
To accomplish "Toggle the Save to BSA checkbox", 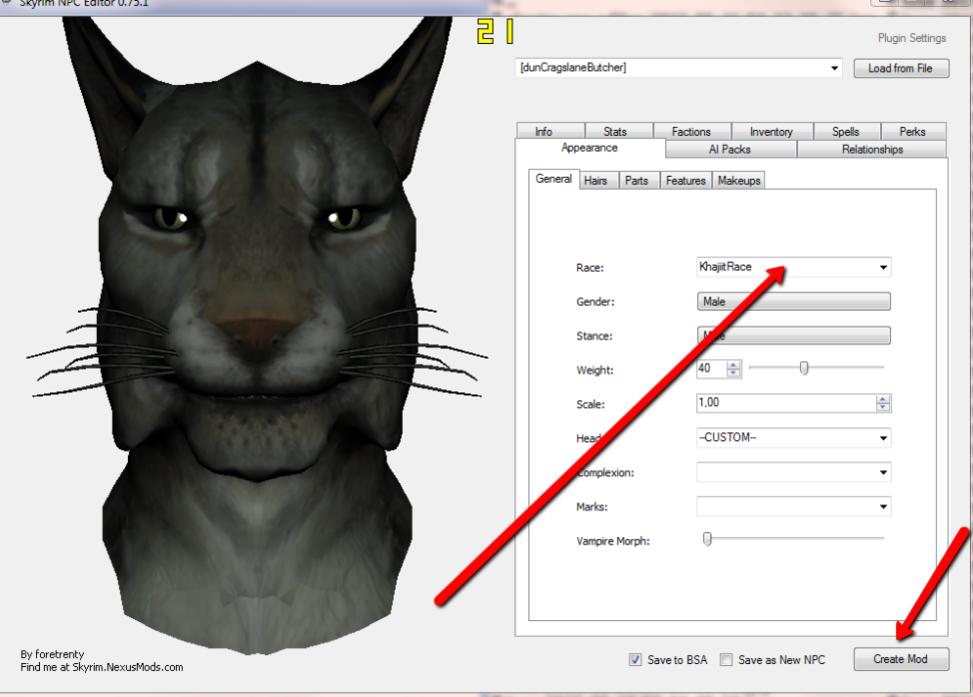I will pos(636,660).
